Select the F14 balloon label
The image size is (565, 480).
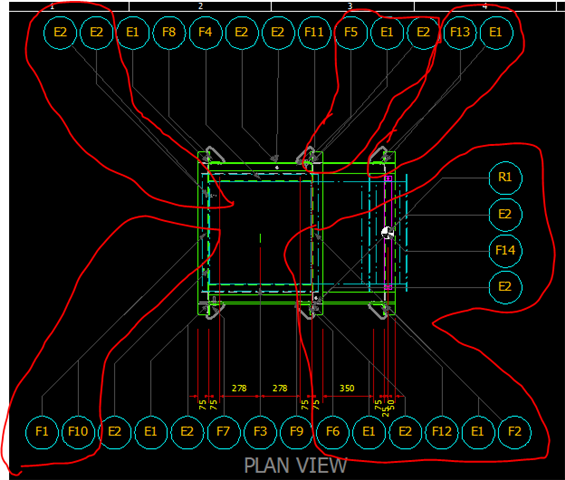click(x=505, y=250)
